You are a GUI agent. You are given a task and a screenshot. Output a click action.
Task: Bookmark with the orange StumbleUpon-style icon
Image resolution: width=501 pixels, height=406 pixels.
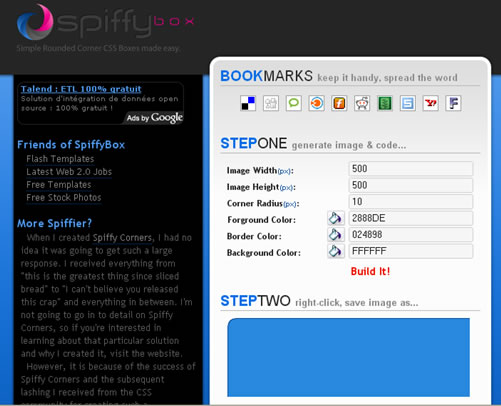pos(316,103)
